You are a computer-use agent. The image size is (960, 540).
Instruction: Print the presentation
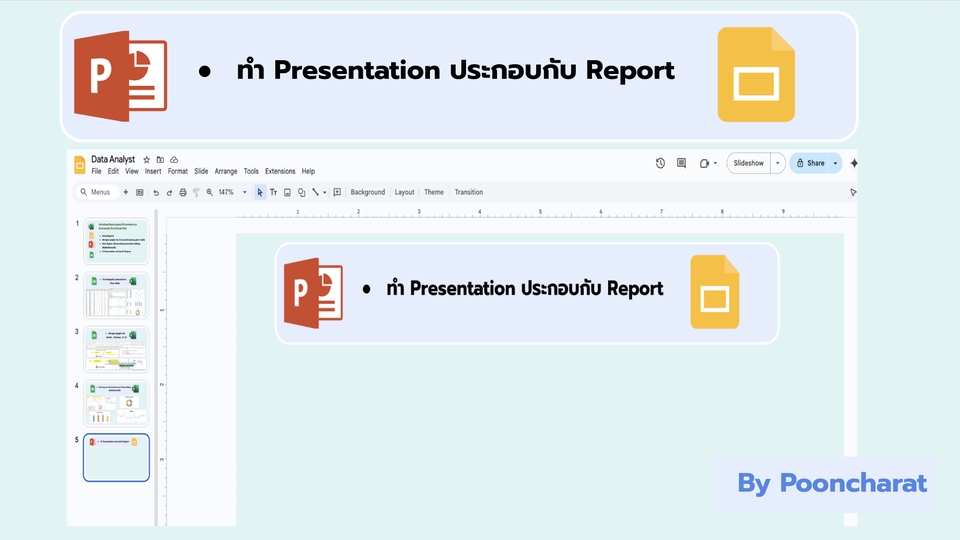(x=182, y=192)
